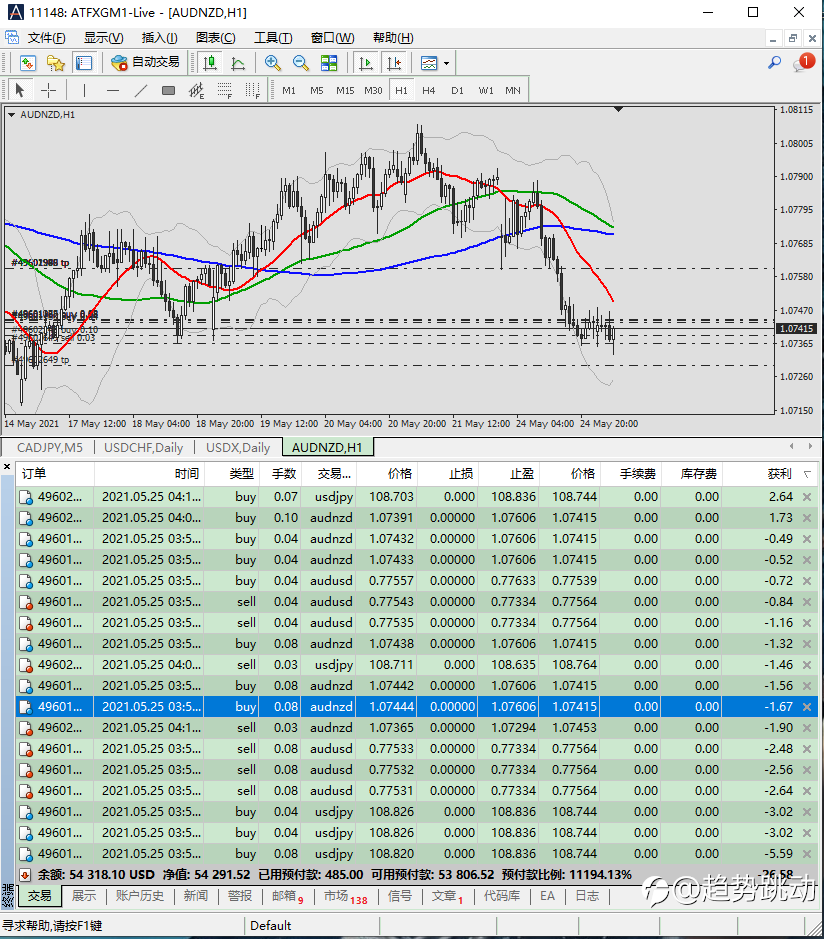
Task: Click the tile windows grid icon
Action: [329, 63]
